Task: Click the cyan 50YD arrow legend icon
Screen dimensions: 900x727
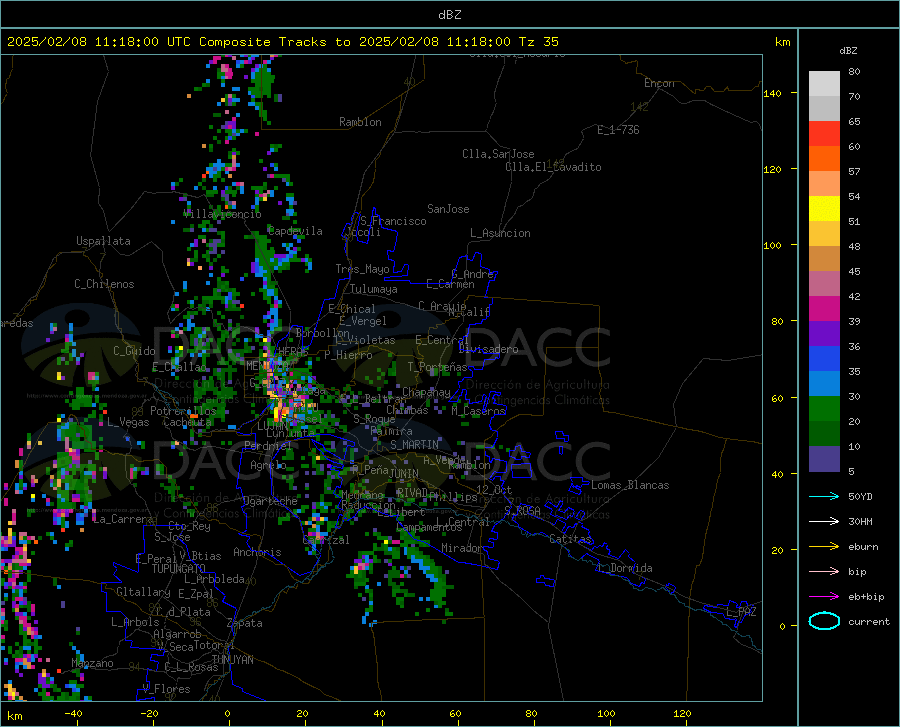Action: (x=824, y=496)
